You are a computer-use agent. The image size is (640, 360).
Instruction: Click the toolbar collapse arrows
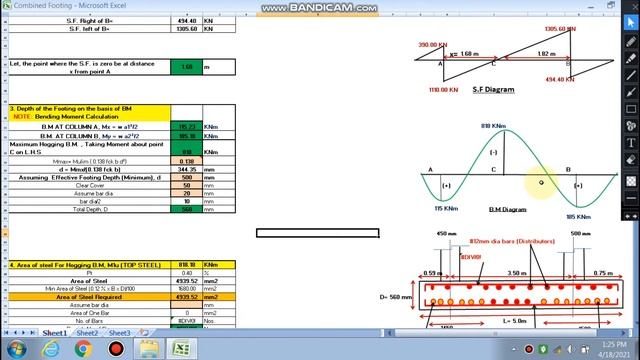631,216
